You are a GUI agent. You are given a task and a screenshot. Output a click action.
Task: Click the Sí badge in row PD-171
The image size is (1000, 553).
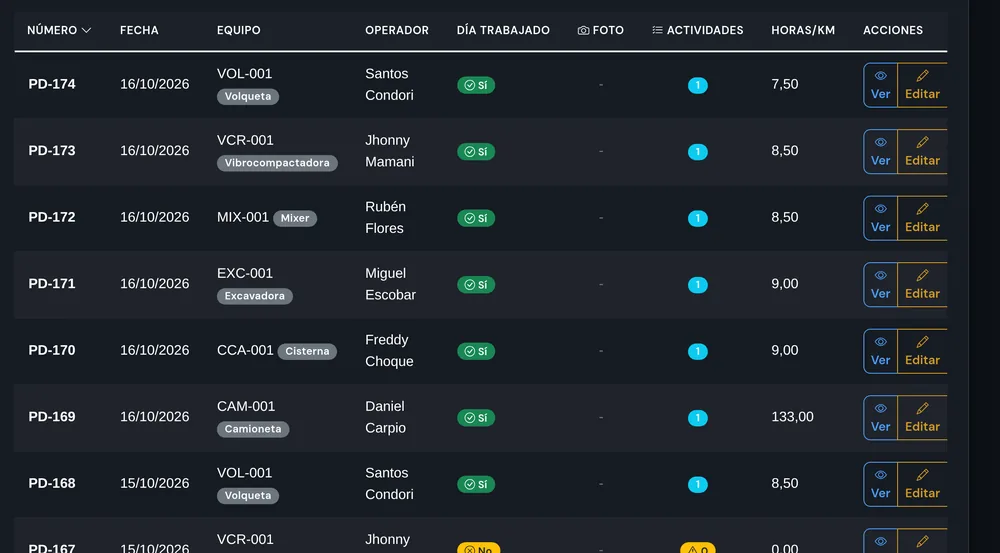point(476,284)
